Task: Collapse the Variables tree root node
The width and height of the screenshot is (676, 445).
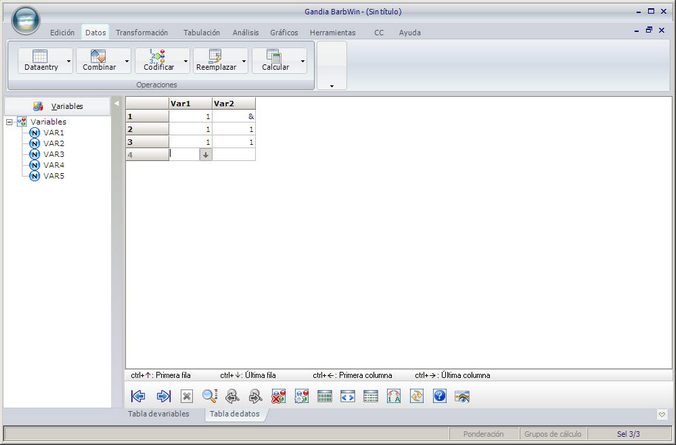Action: (x=9, y=122)
